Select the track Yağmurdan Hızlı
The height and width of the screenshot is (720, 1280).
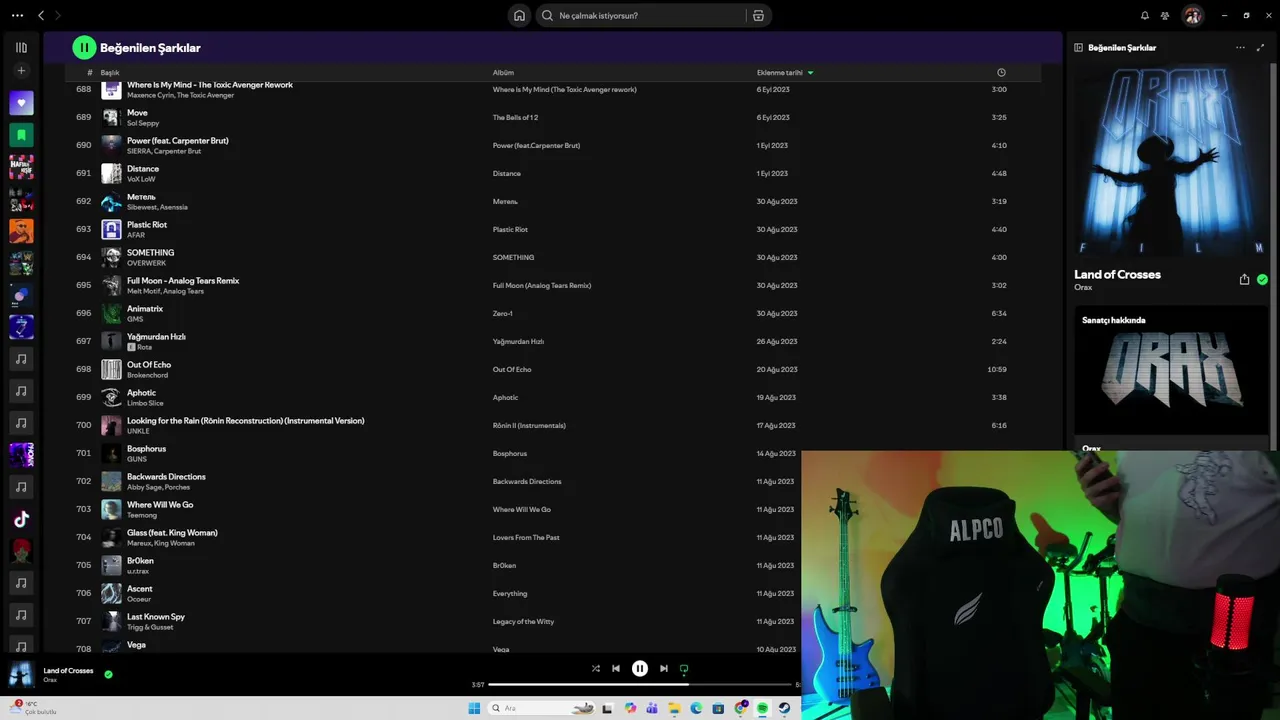[x=156, y=337]
